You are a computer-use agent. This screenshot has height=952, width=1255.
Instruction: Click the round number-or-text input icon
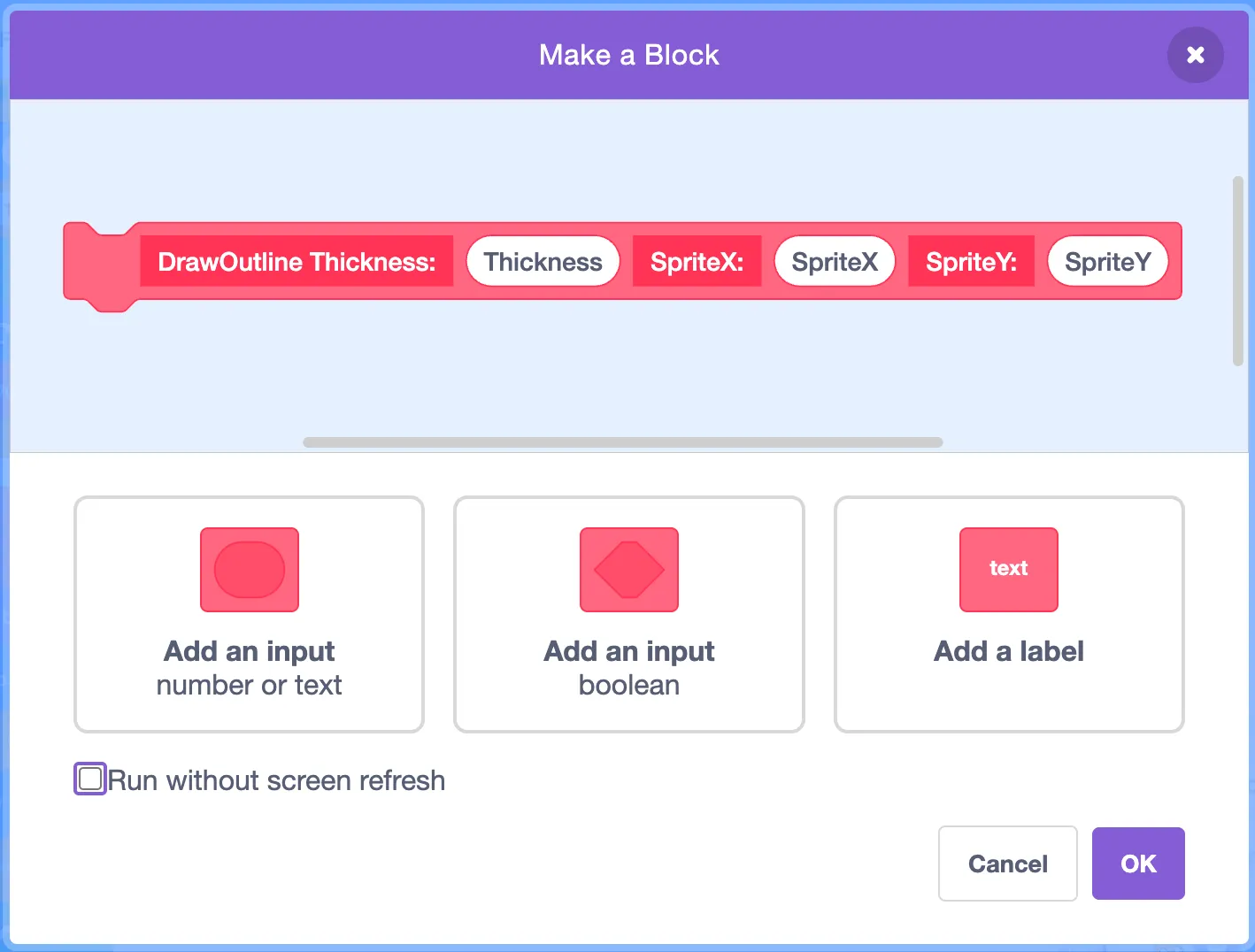[x=250, y=570]
